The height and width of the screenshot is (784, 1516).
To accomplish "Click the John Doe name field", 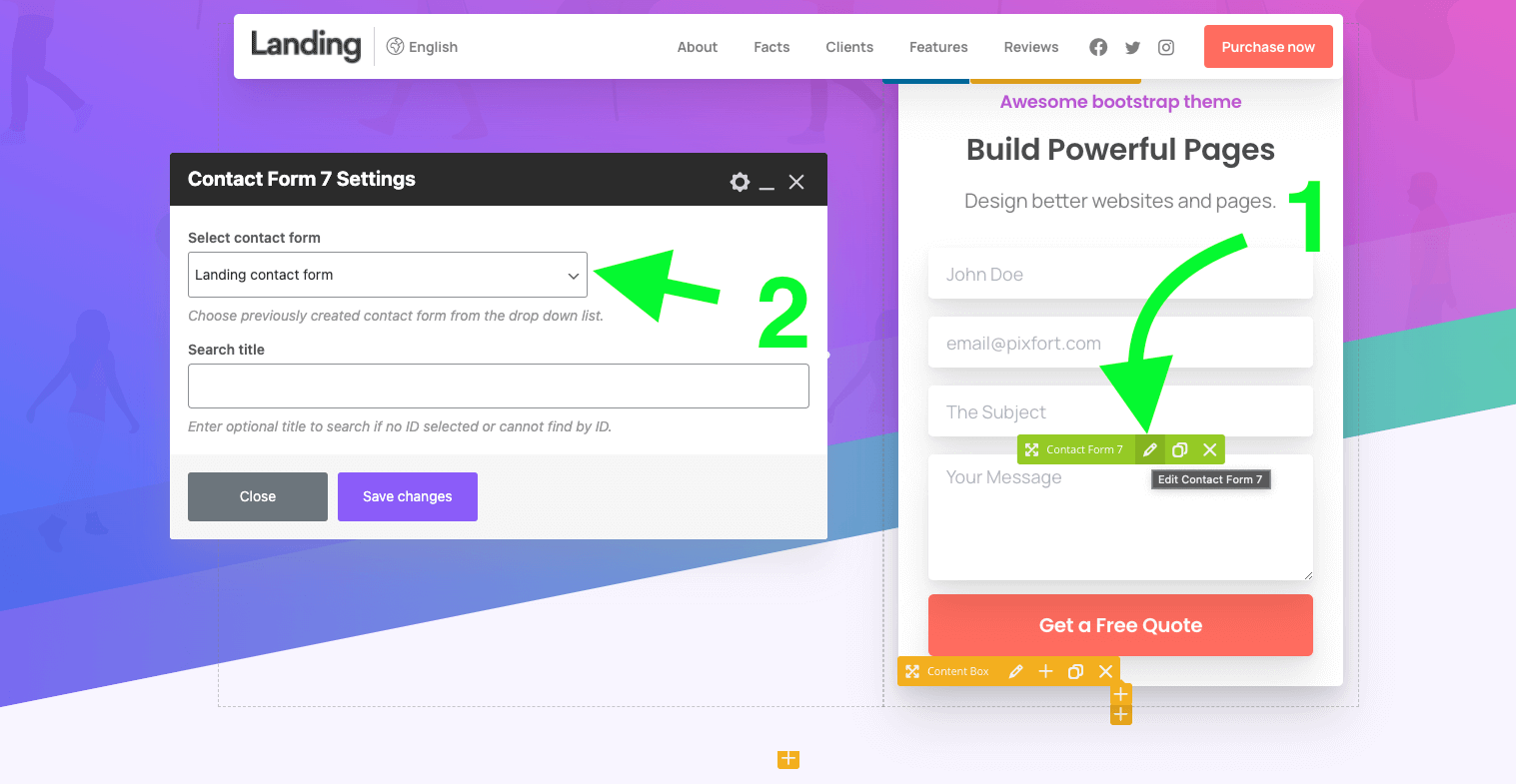I will 1120,275.
